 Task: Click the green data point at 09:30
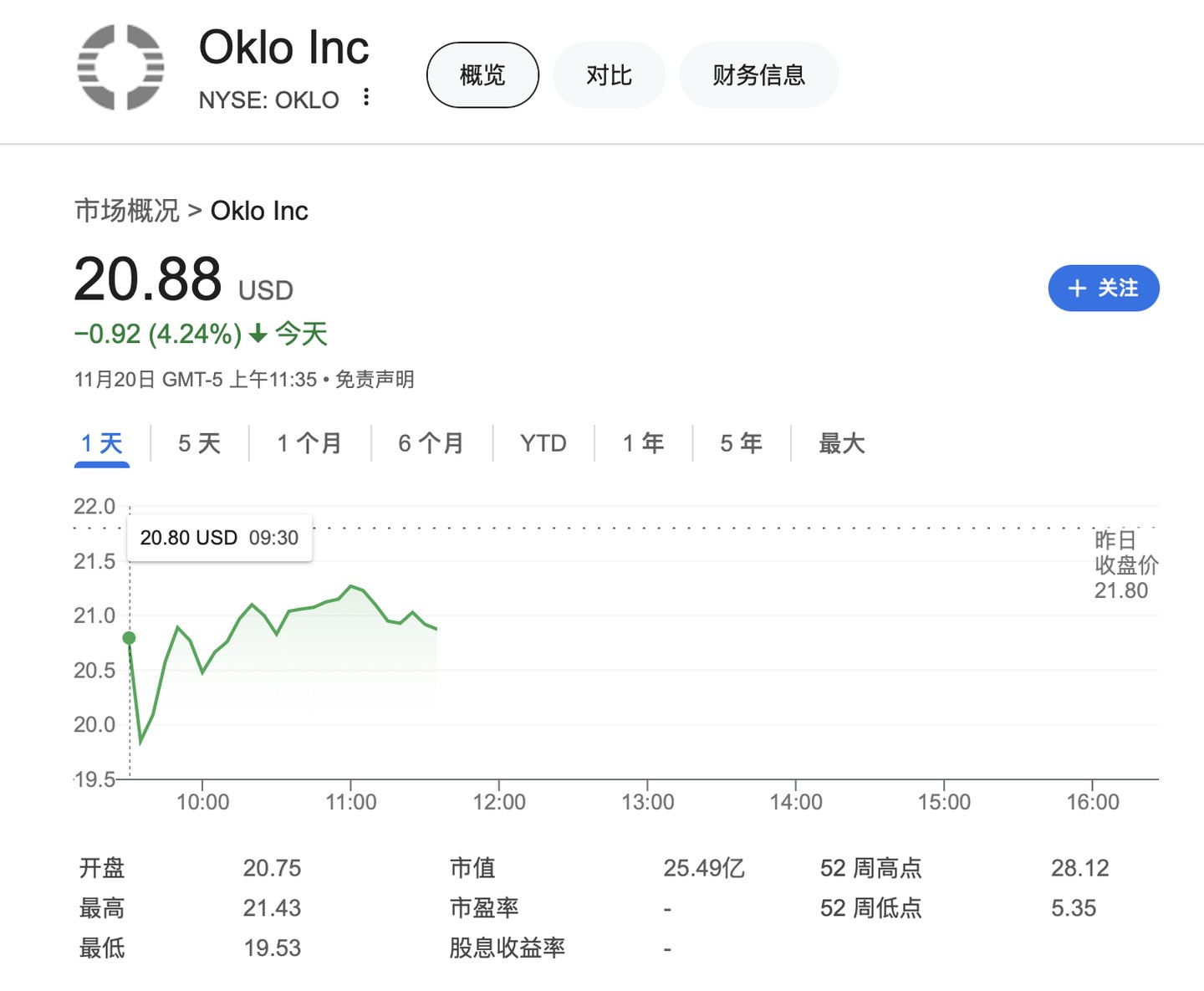tap(130, 638)
